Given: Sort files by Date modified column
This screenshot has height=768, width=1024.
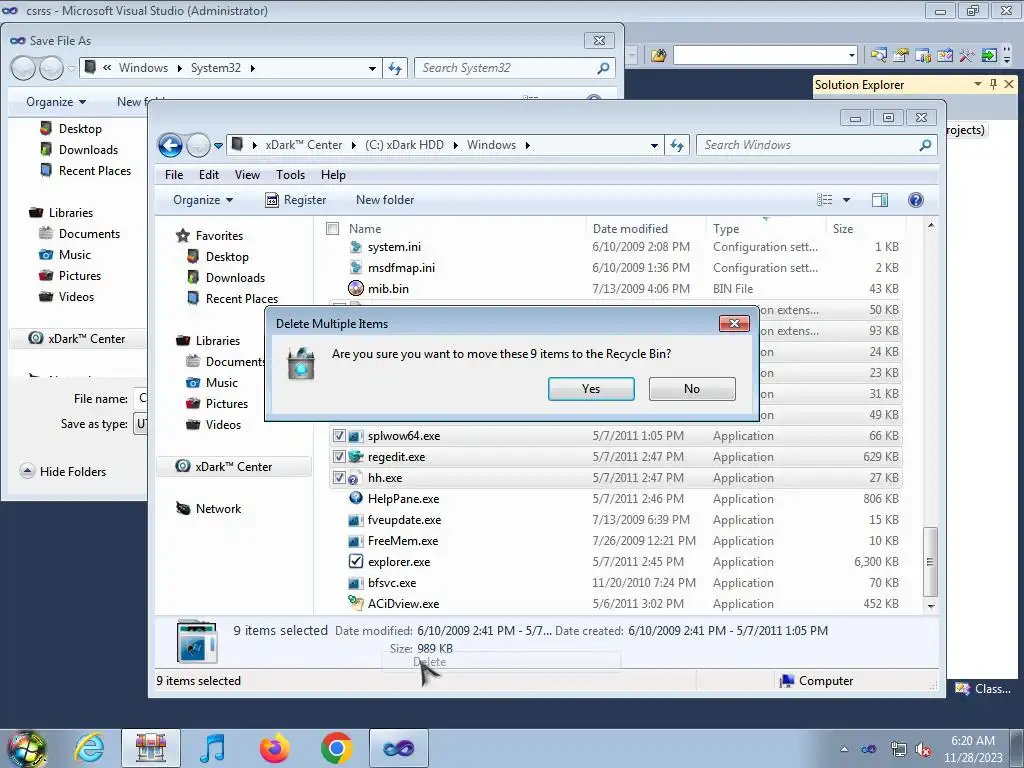Looking at the screenshot, I should point(630,229).
